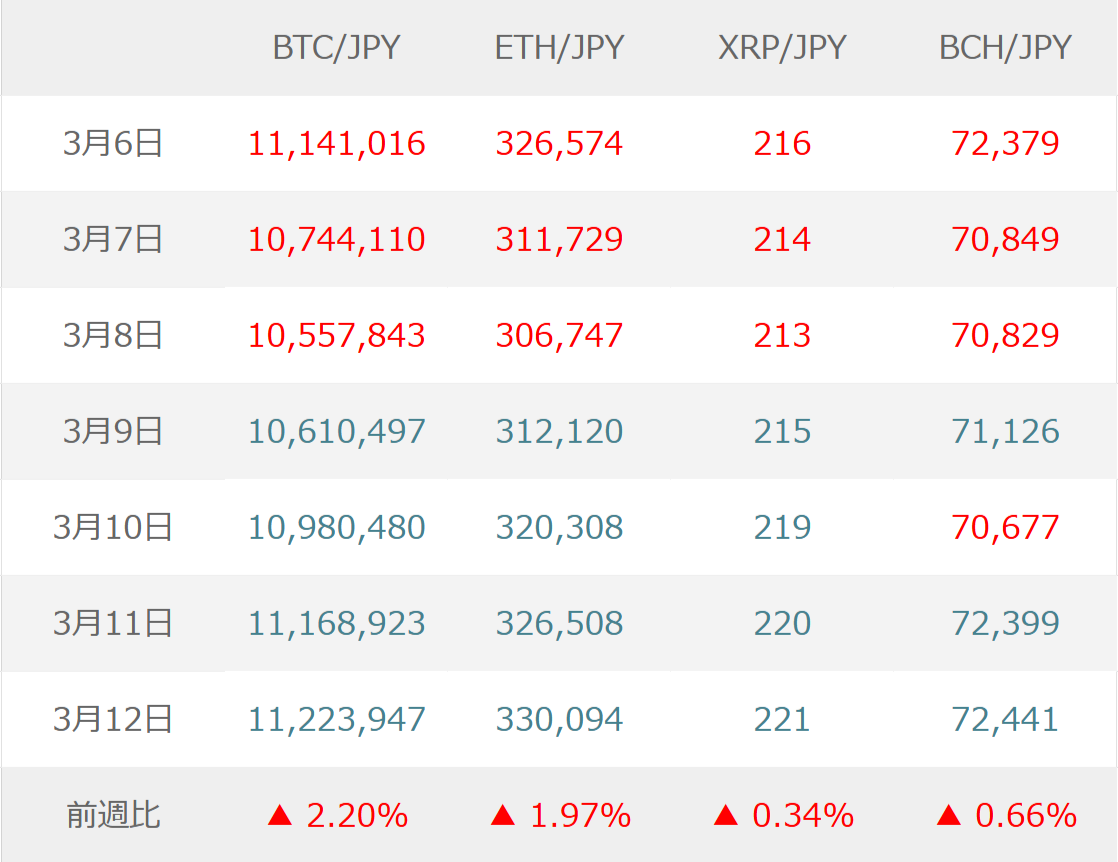Click BTC price 11,141,016
Screen dimensions: 1118x862
click(337, 144)
